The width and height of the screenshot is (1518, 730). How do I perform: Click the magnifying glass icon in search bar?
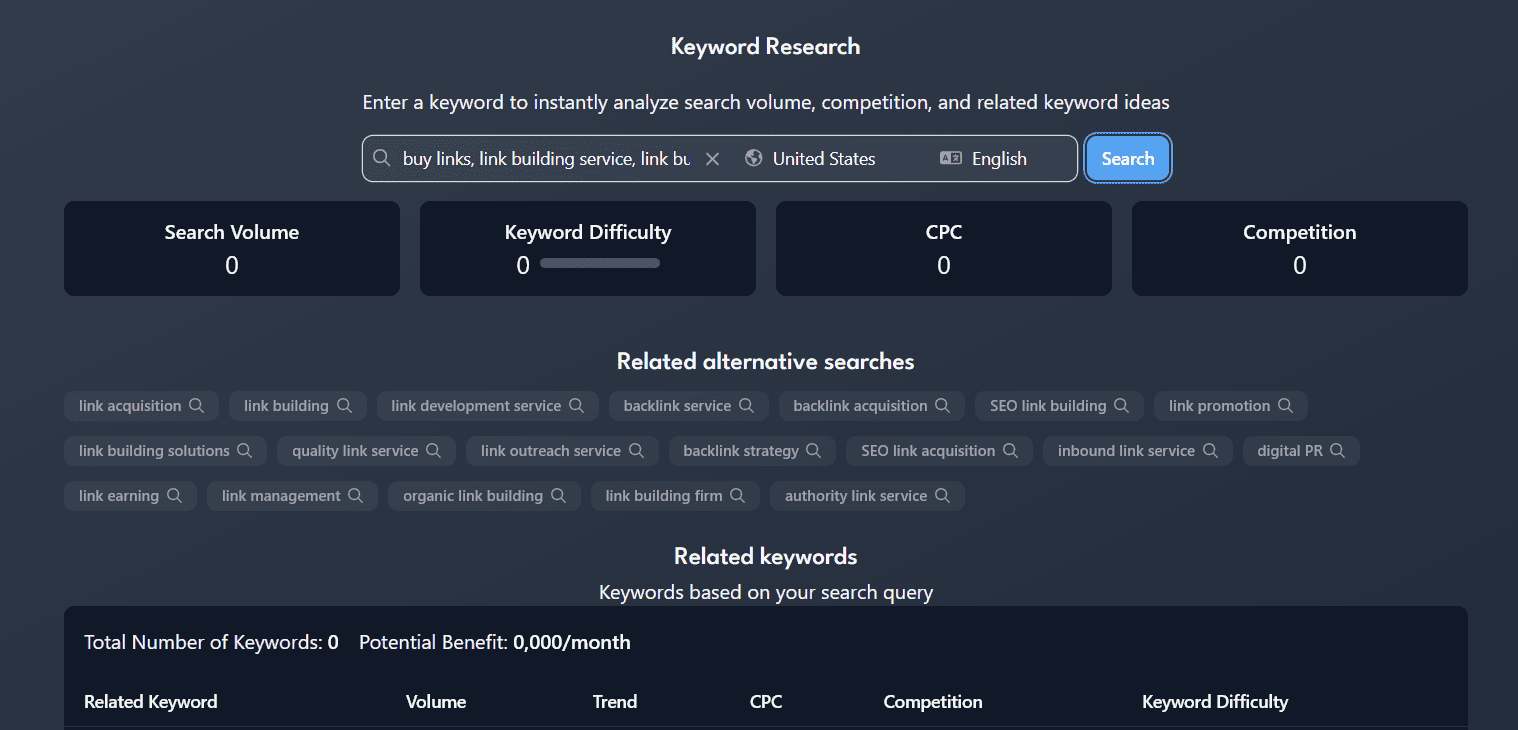point(383,158)
